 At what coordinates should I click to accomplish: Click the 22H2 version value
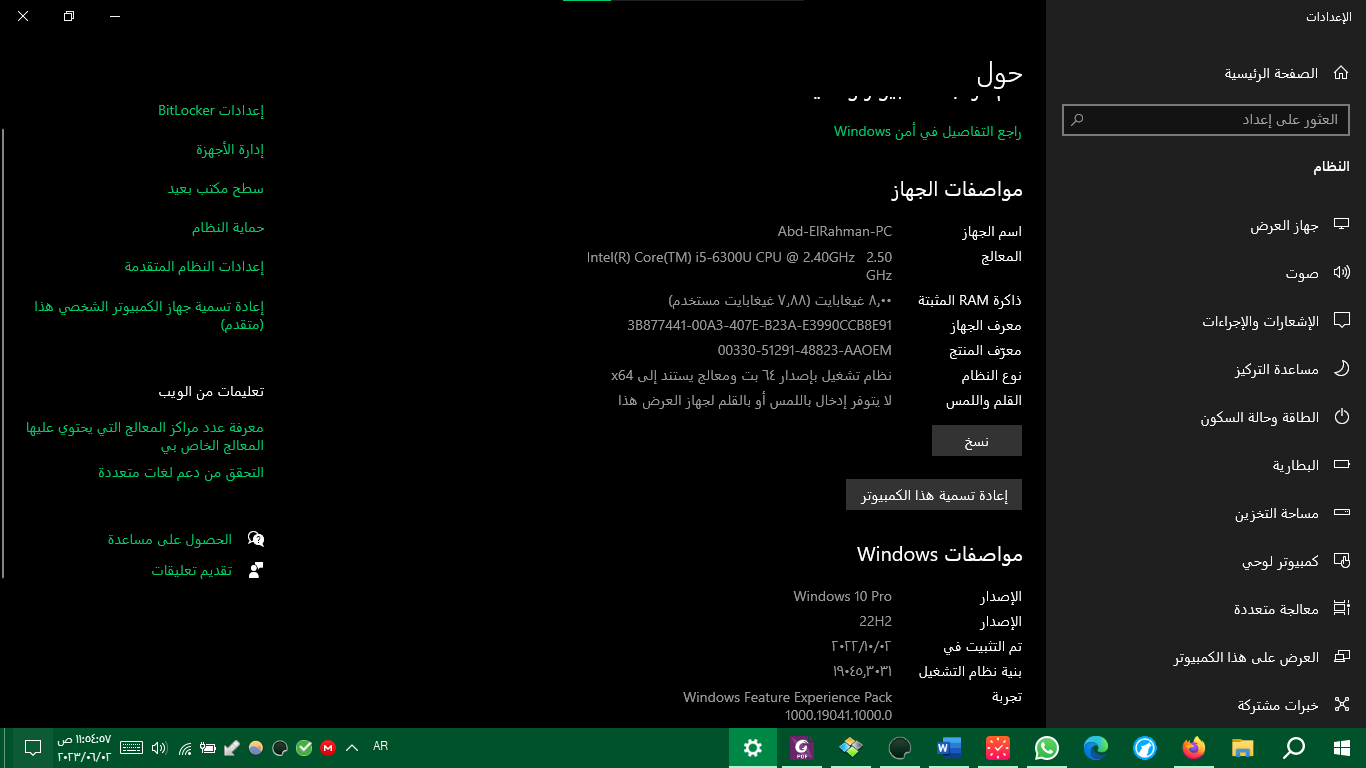click(875, 621)
